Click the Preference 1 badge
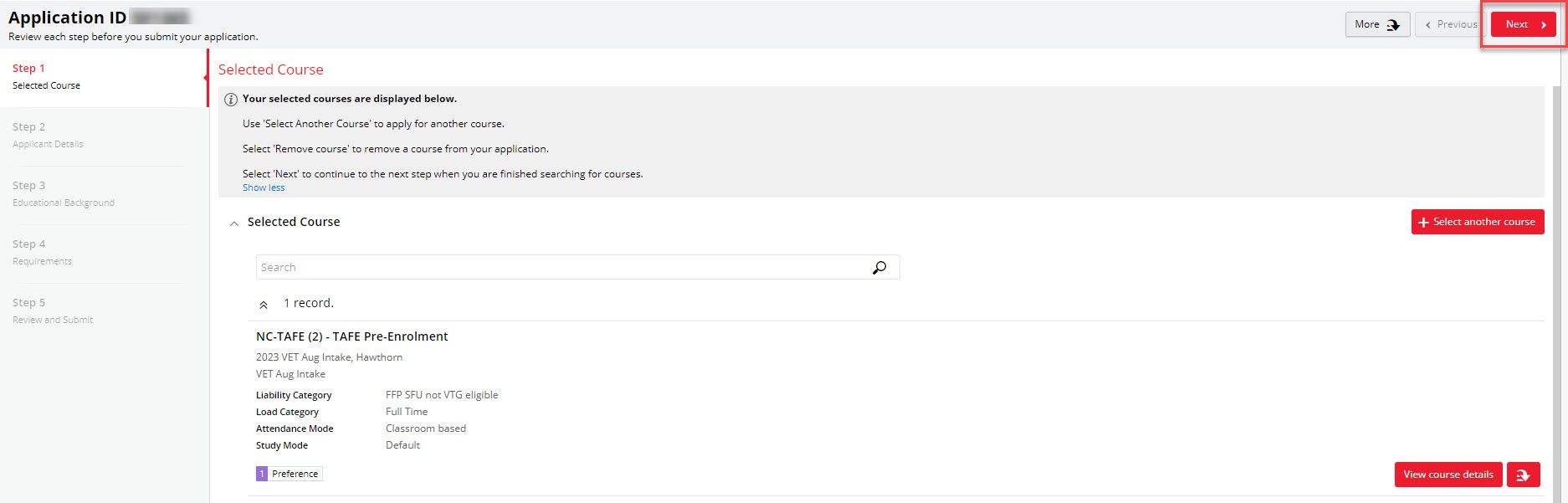 [x=289, y=474]
